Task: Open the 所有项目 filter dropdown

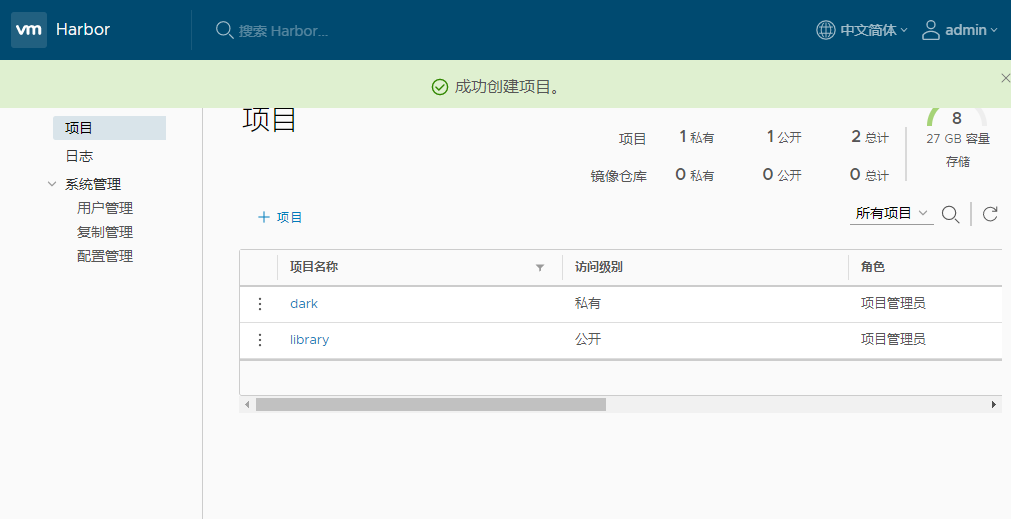Action: (x=892, y=213)
